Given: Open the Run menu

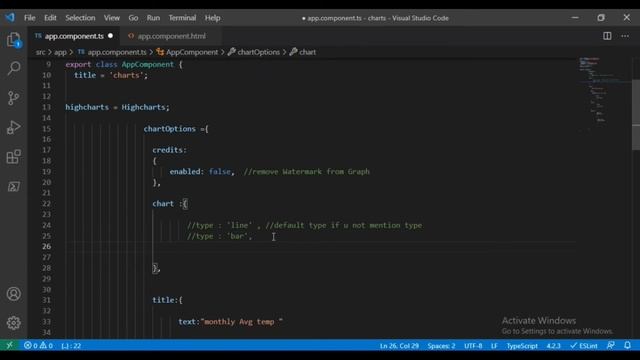Looking at the screenshot, I should tap(153, 18).
